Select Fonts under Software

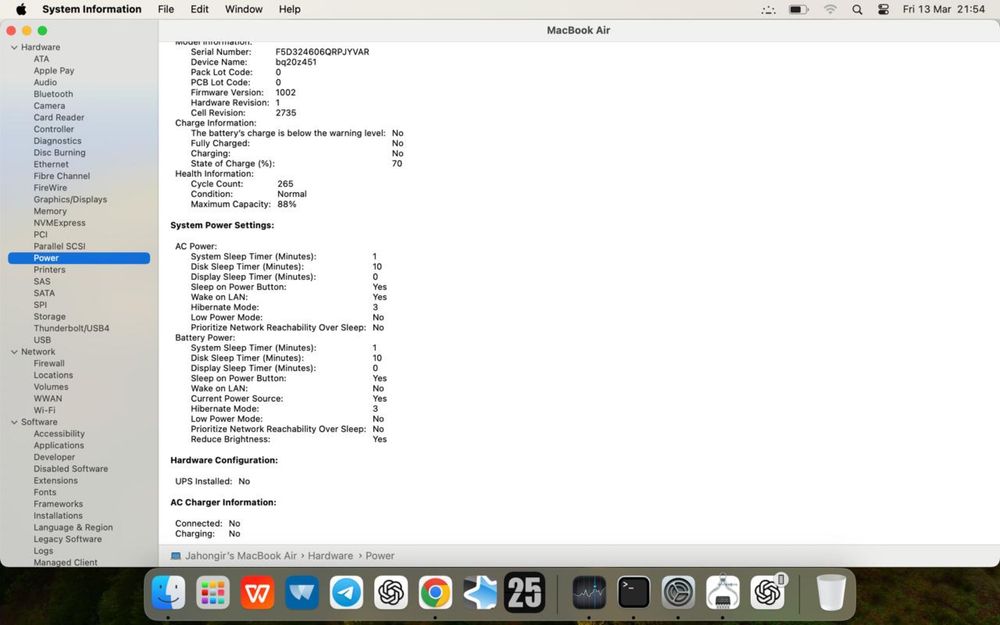point(45,492)
